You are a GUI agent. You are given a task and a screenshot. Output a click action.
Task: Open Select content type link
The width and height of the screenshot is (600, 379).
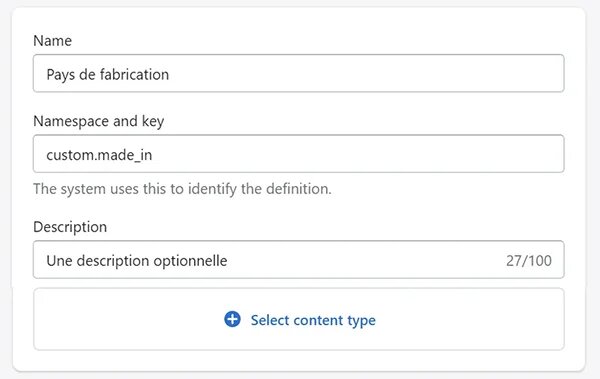313,320
